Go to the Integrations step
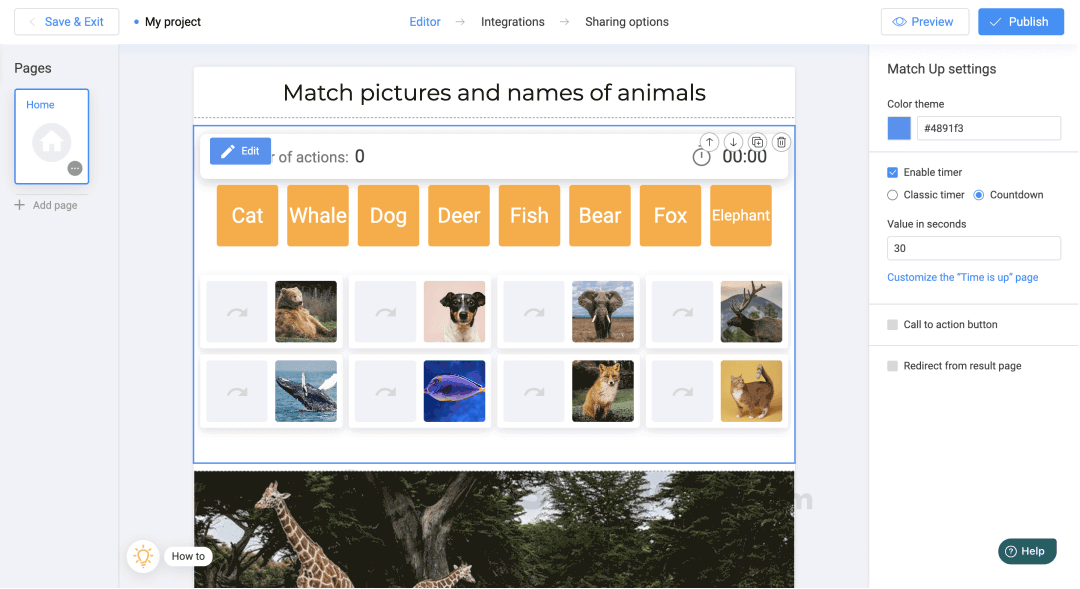Screen dimensions: 1080x589 [x=512, y=21]
